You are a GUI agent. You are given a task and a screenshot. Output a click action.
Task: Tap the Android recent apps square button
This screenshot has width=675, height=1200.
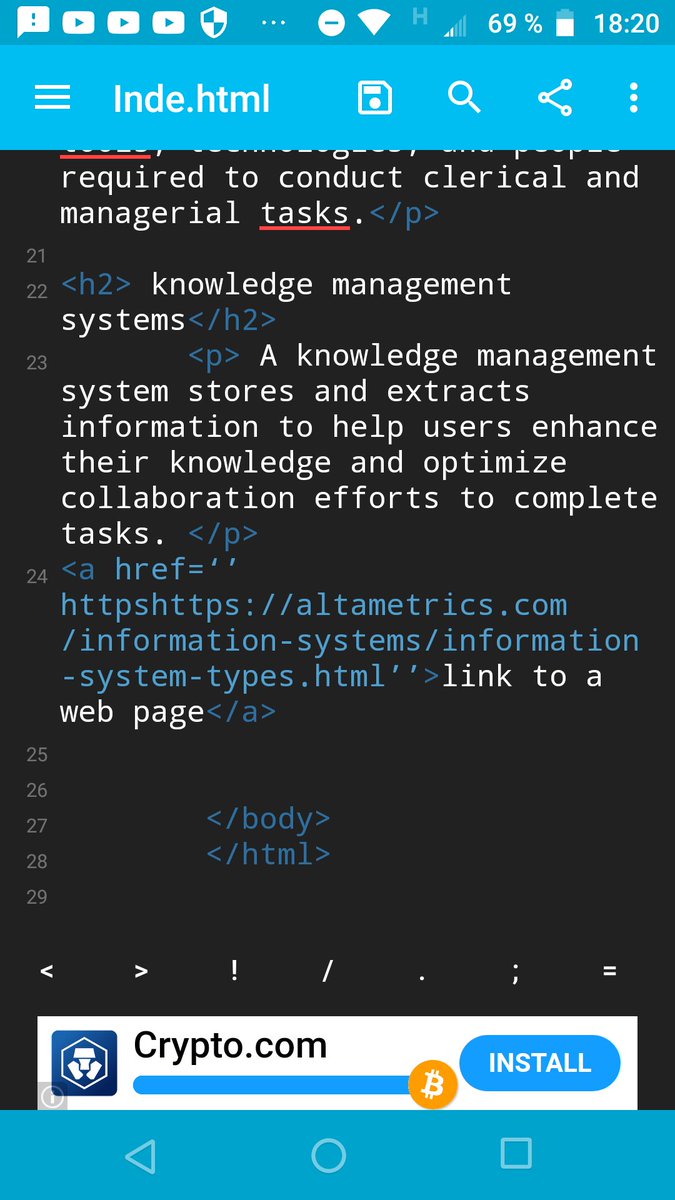[516, 1154]
